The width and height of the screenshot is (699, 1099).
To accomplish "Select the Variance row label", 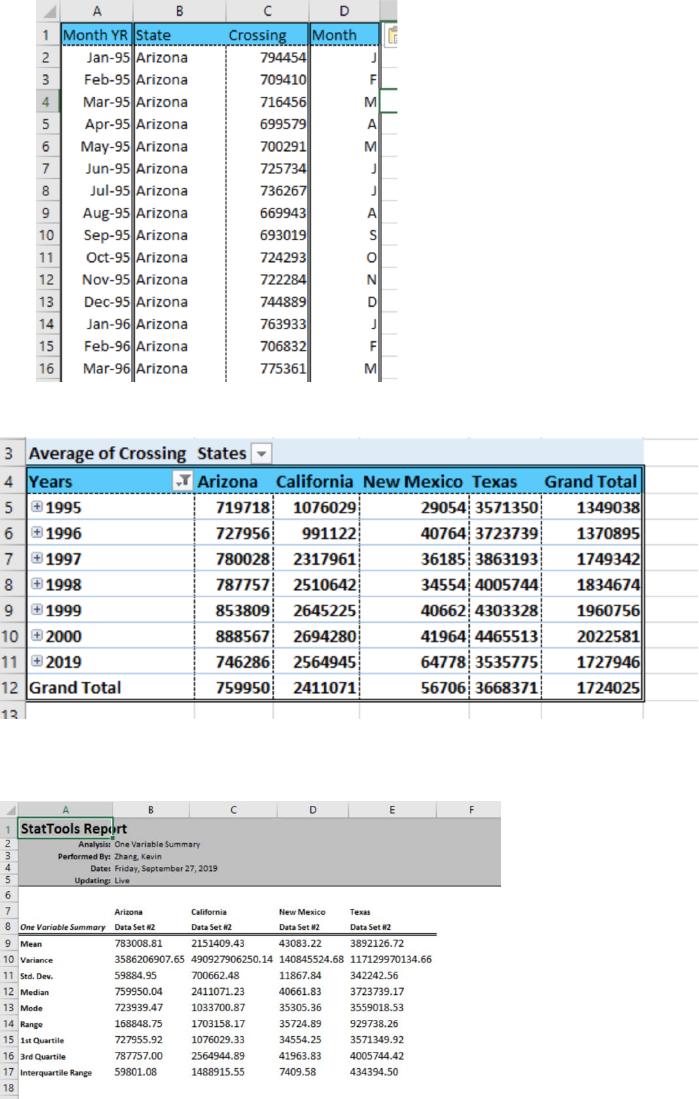I will coord(36,960).
